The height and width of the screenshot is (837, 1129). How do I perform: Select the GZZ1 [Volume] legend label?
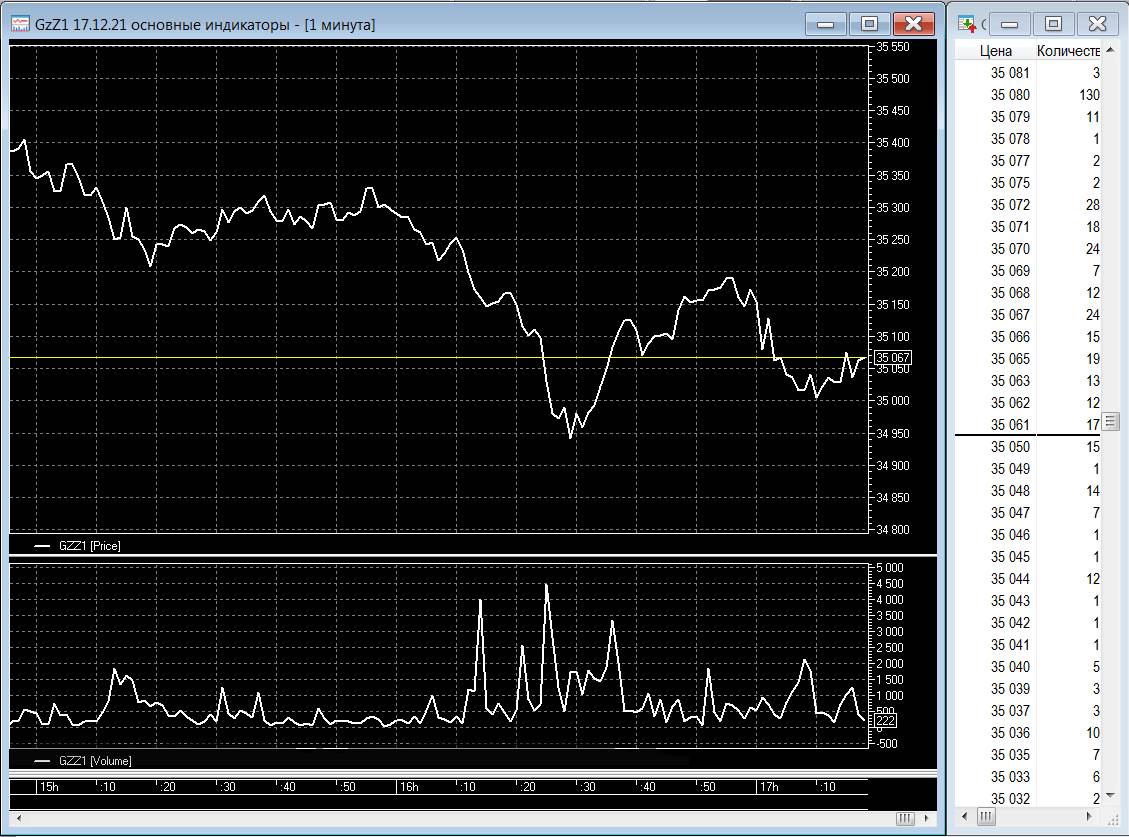pyautogui.click(x=95, y=761)
